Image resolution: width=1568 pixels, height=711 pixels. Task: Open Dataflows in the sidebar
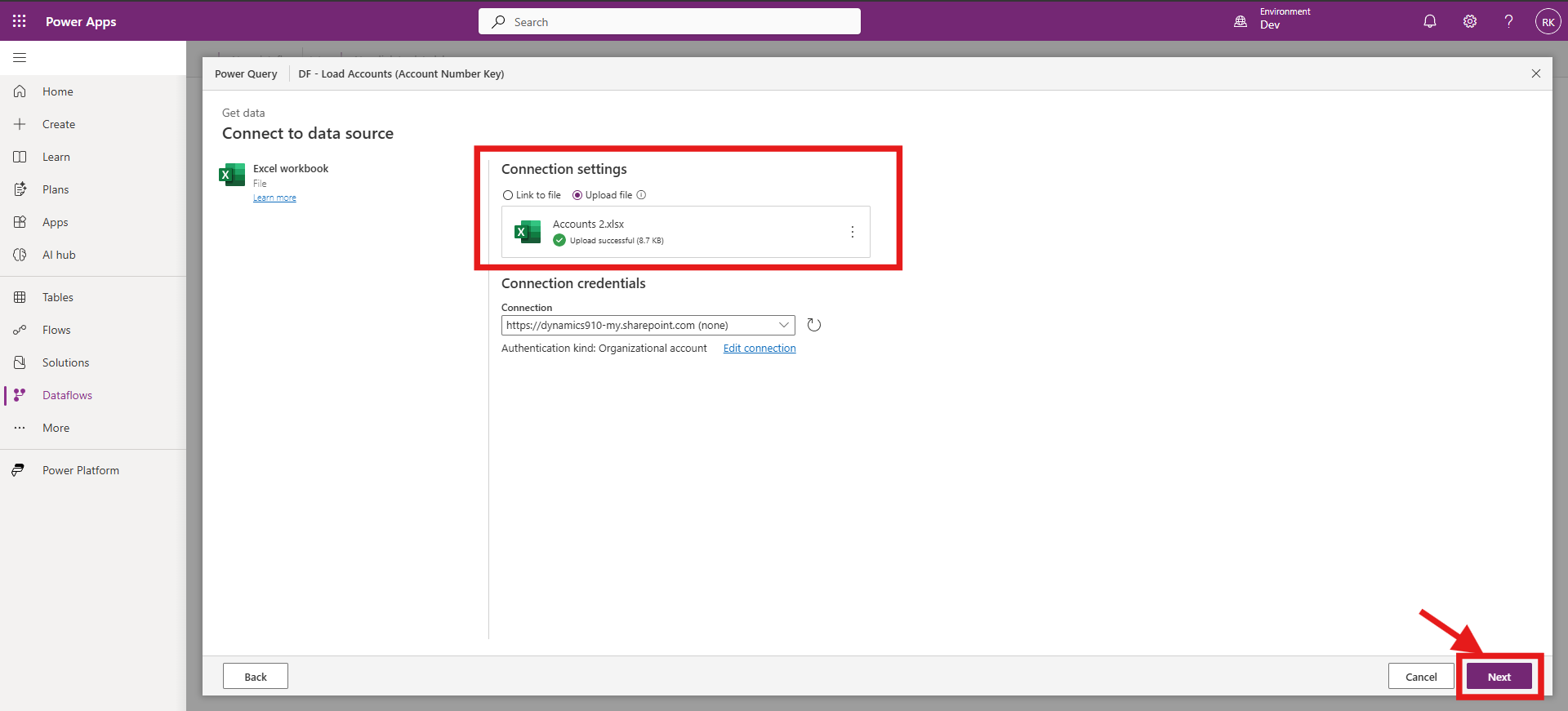tap(67, 395)
